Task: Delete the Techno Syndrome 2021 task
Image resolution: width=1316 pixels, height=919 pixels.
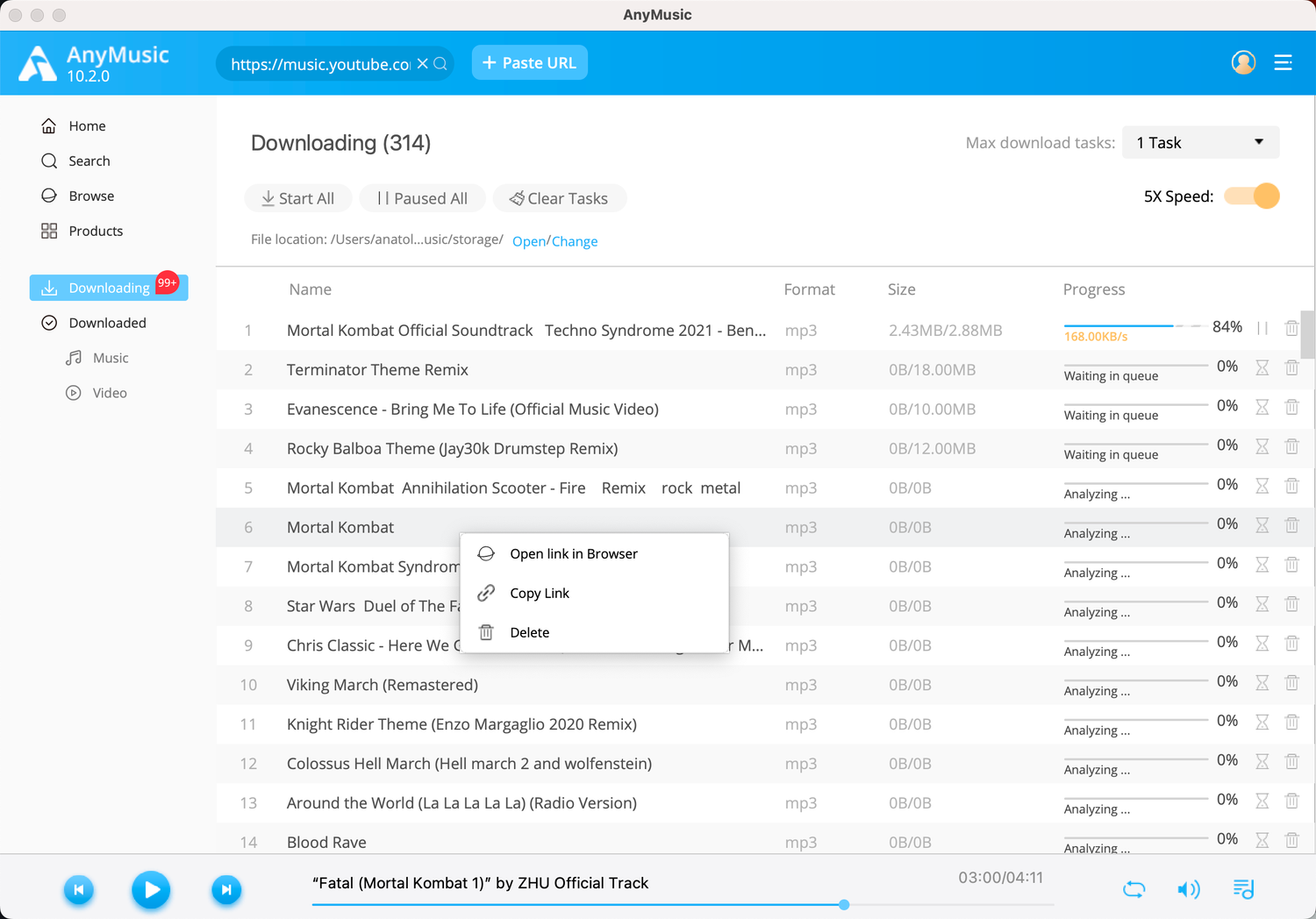Action: coord(1291,328)
